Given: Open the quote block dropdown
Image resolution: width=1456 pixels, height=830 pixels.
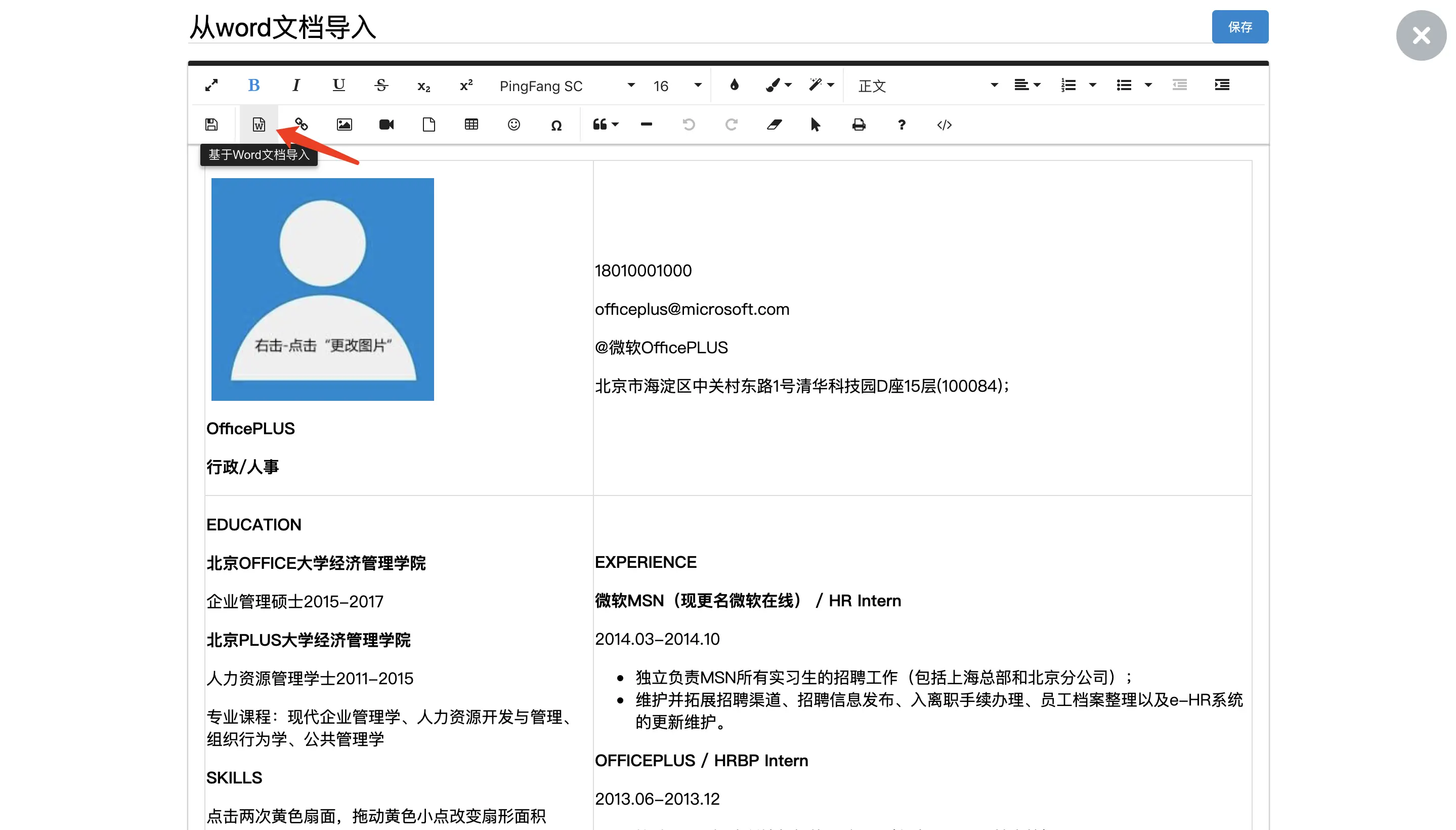Looking at the screenshot, I should coord(605,125).
